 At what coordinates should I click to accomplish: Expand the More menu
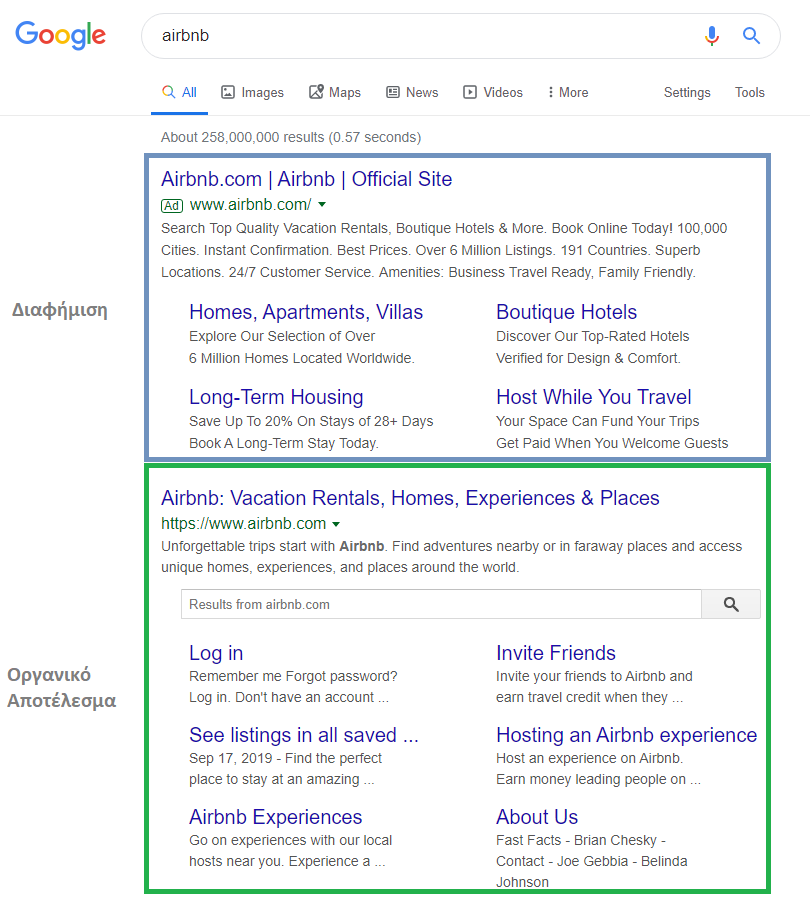pyautogui.click(x=568, y=93)
